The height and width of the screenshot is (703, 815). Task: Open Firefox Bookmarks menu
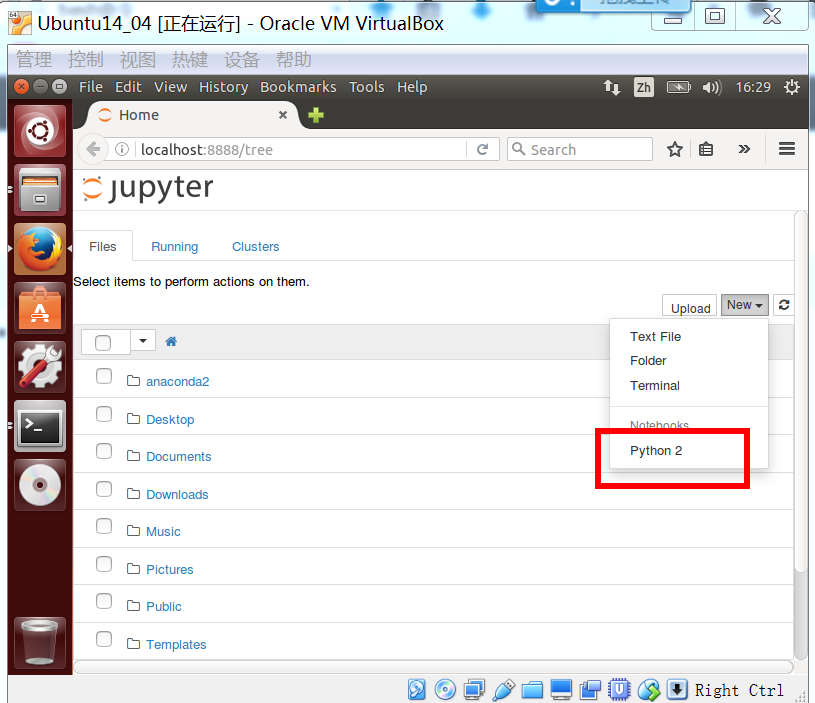298,87
